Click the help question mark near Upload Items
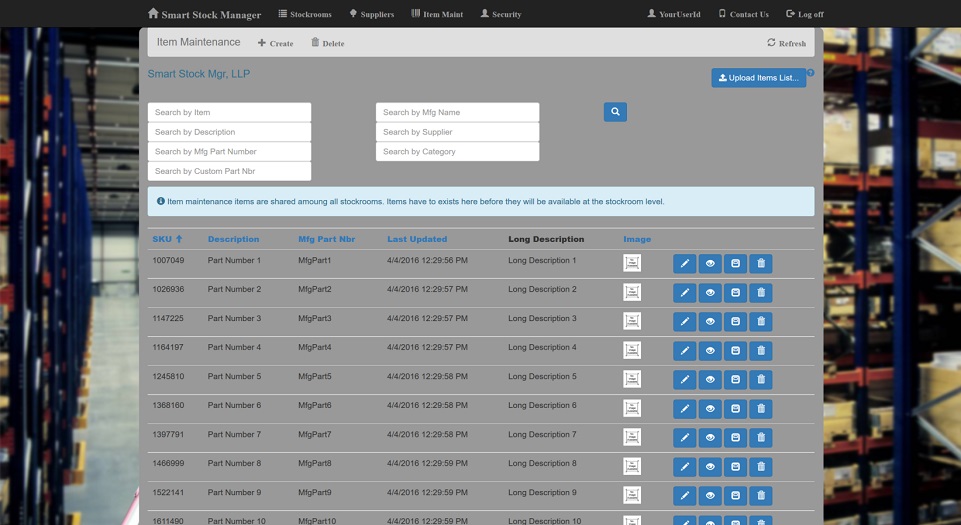 pos(811,73)
